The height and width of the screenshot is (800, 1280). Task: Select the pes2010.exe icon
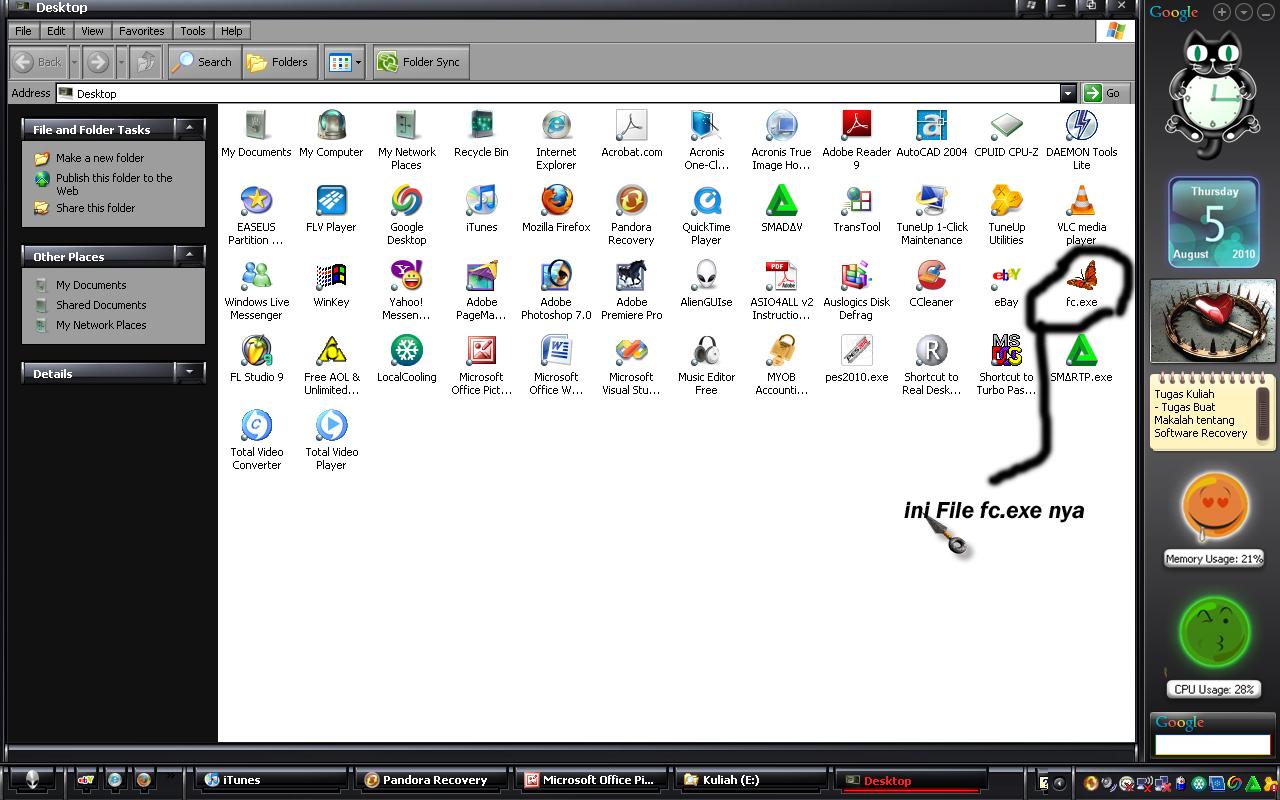pos(856,351)
